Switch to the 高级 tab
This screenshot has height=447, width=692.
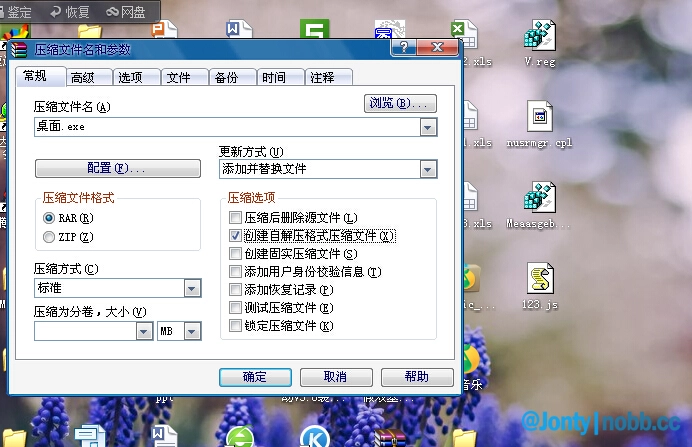[83, 78]
